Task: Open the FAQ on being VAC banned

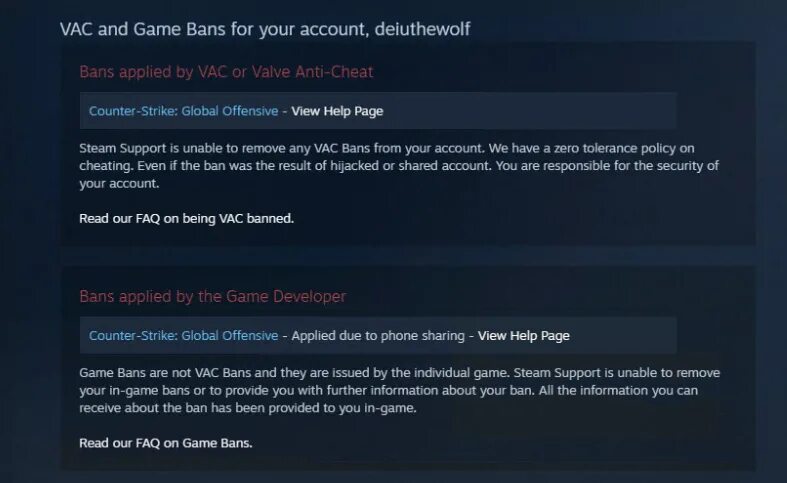Action: 186,219
